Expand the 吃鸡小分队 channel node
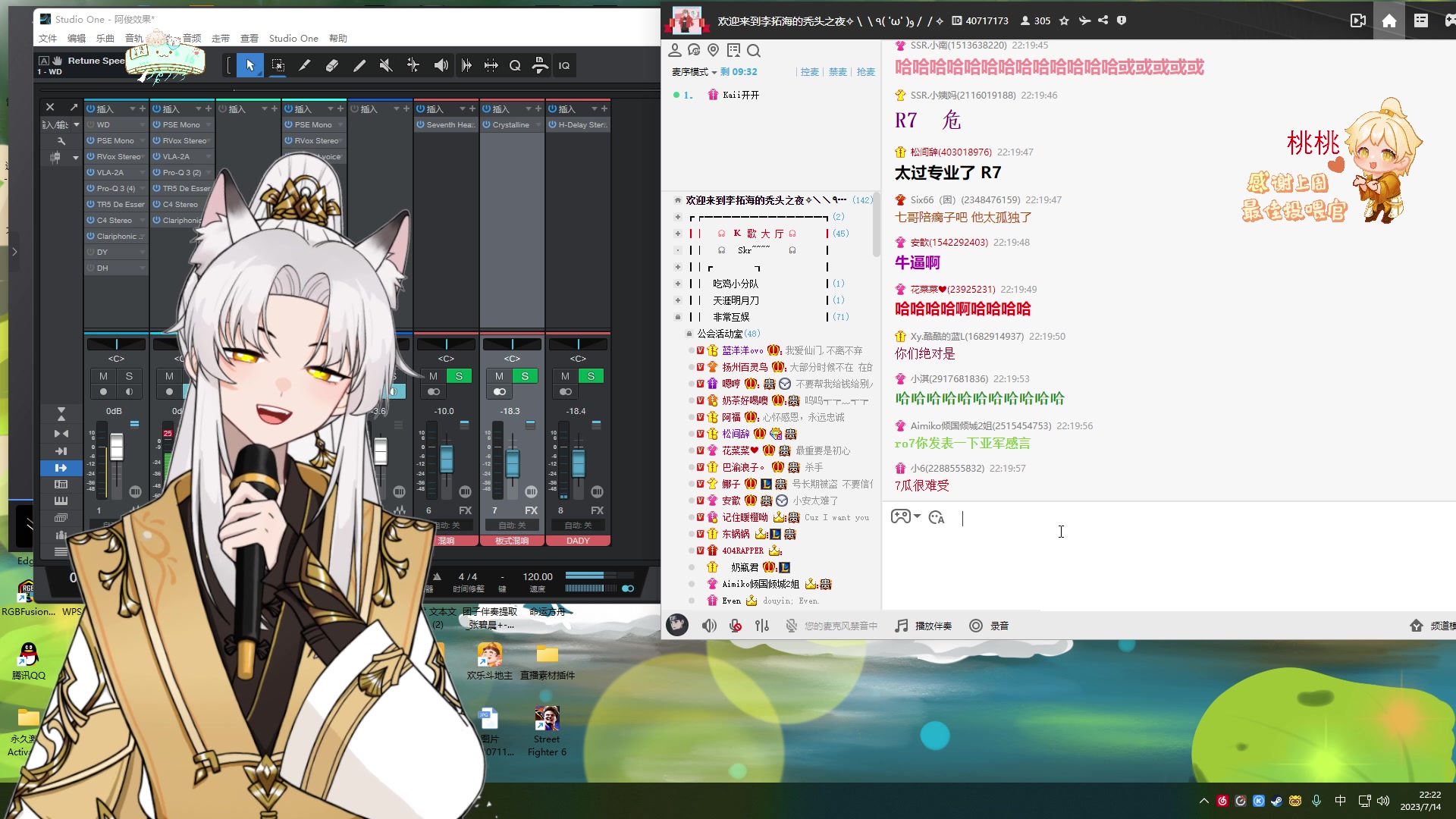This screenshot has width=1456, height=819. pos(677,284)
